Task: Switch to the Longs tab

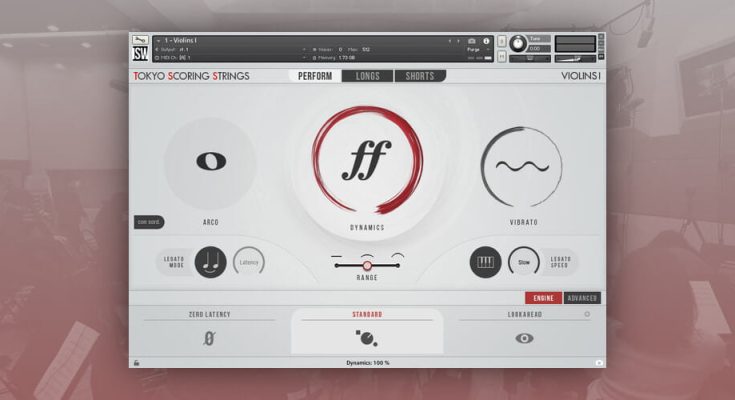Action: (x=367, y=76)
